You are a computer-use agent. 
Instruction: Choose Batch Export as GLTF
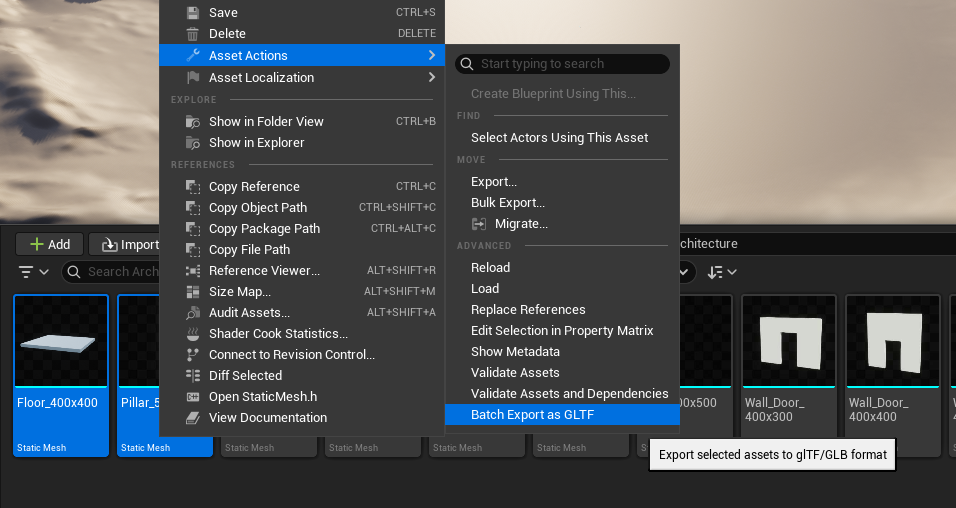[532, 415]
